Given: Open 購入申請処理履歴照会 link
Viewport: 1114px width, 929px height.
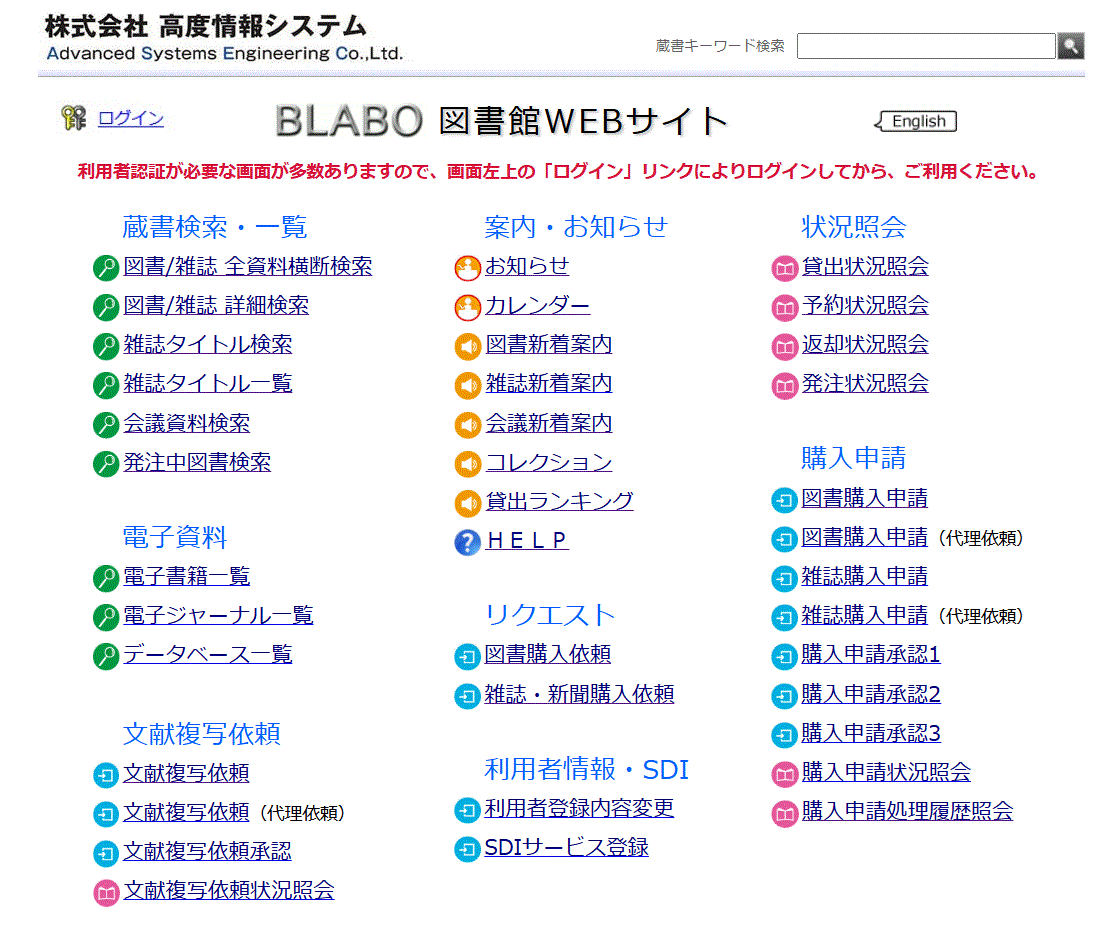Looking at the screenshot, I should pyautogui.click(x=906, y=812).
